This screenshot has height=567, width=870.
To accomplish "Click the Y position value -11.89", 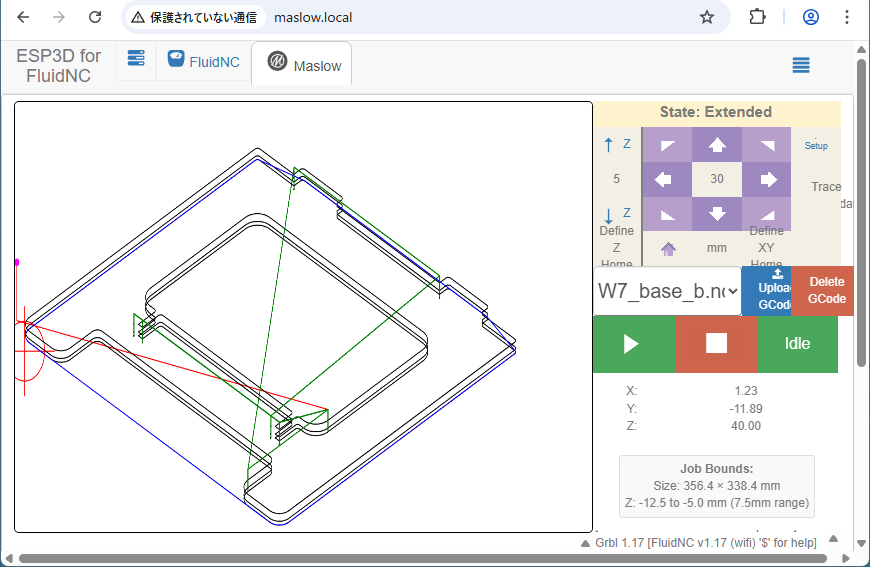I will coord(746,409).
